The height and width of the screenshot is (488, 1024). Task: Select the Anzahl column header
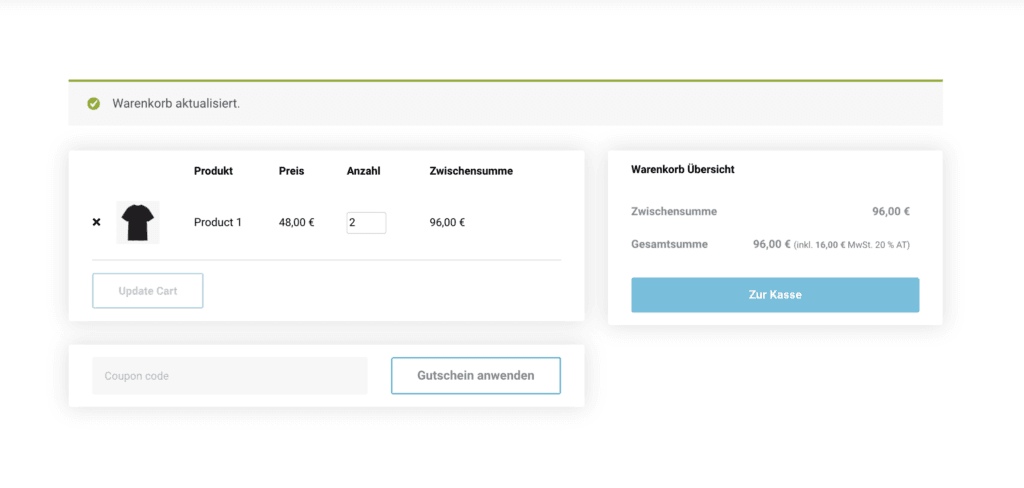point(363,171)
